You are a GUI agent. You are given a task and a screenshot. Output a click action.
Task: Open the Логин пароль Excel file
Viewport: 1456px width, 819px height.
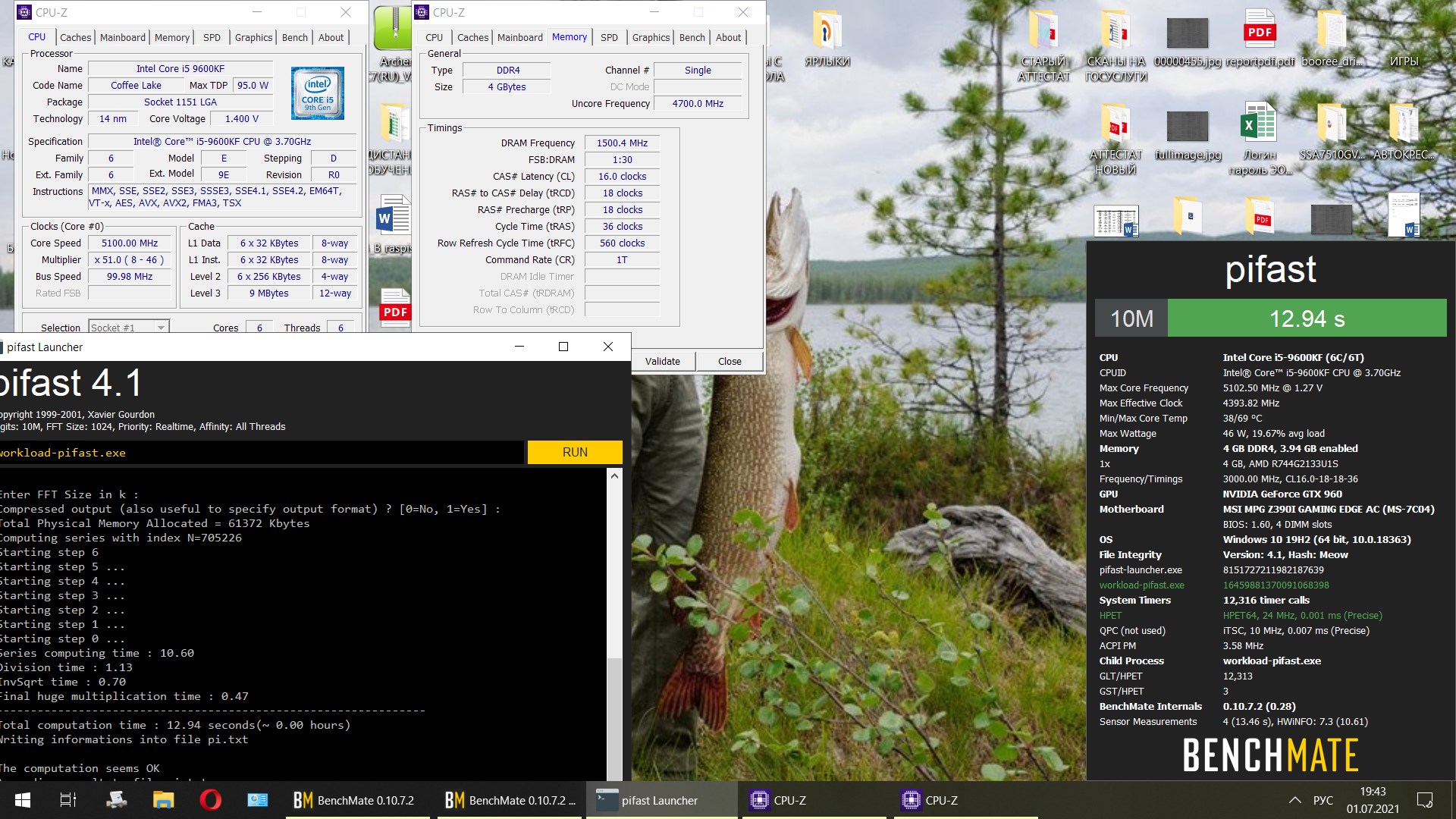[x=1260, y=140]
